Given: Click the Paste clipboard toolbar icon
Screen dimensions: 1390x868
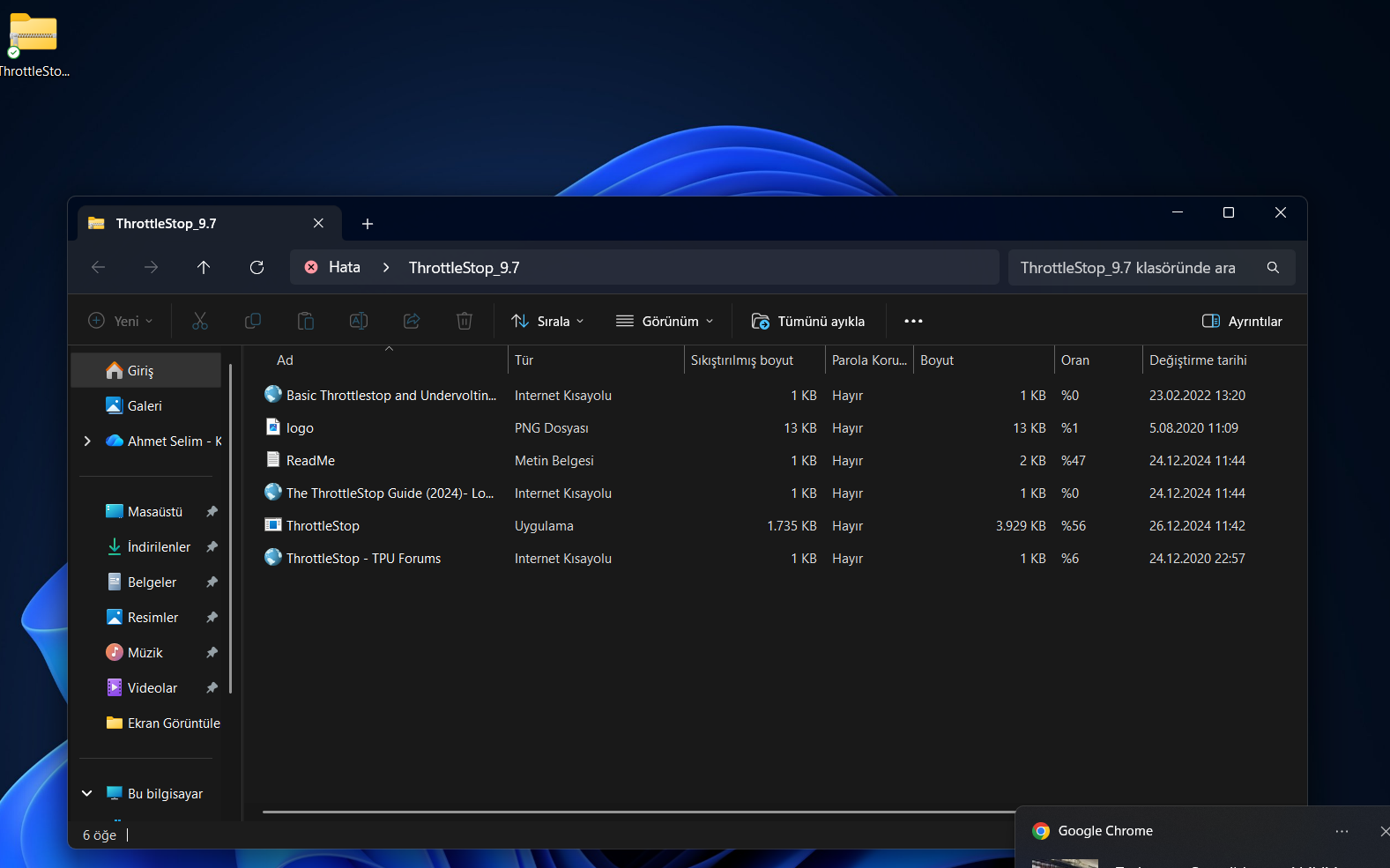Looking at the screenshot, I should pos(306,321).
